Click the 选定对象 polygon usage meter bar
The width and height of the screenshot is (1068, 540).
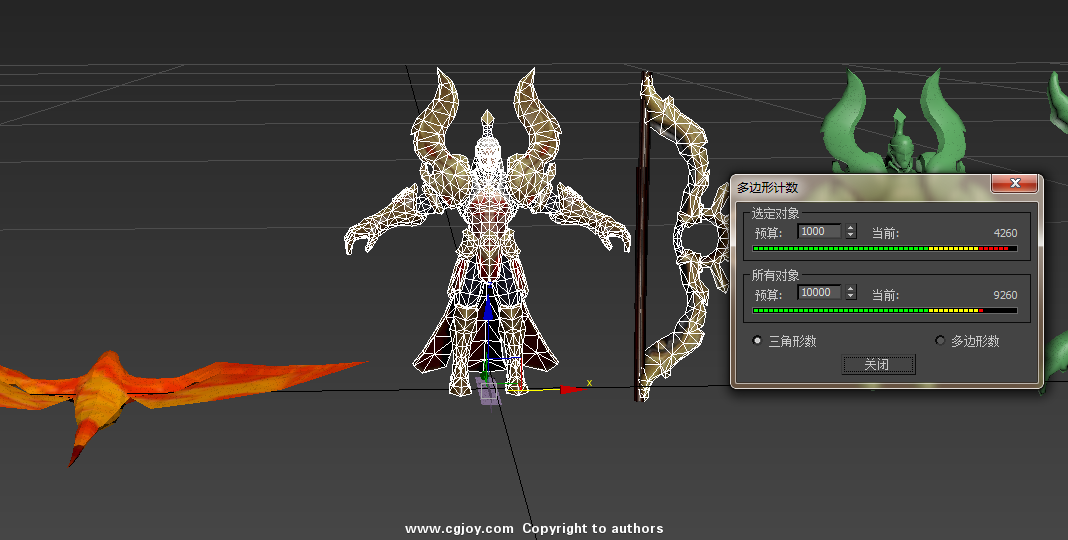[884, 248]
